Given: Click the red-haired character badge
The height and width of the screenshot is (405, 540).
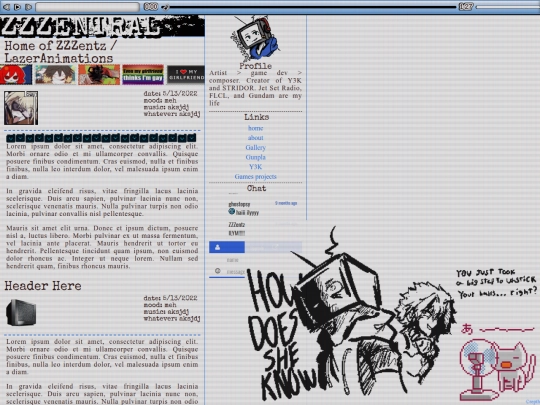Looking at the screenshot, I should 16,74.
